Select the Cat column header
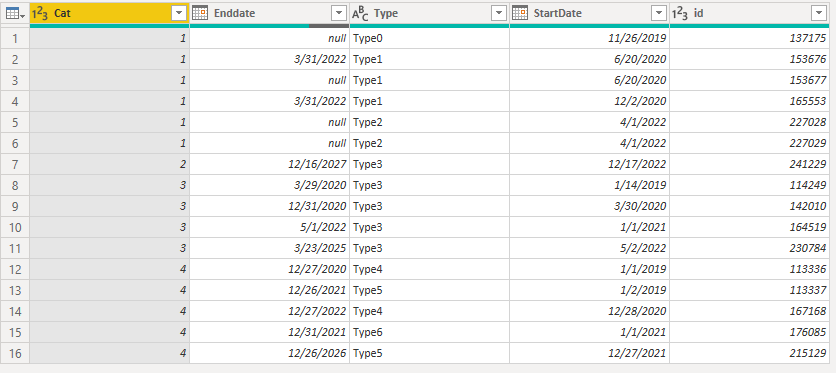This screenshot has height=373, width=836. [x=109, y=14]
